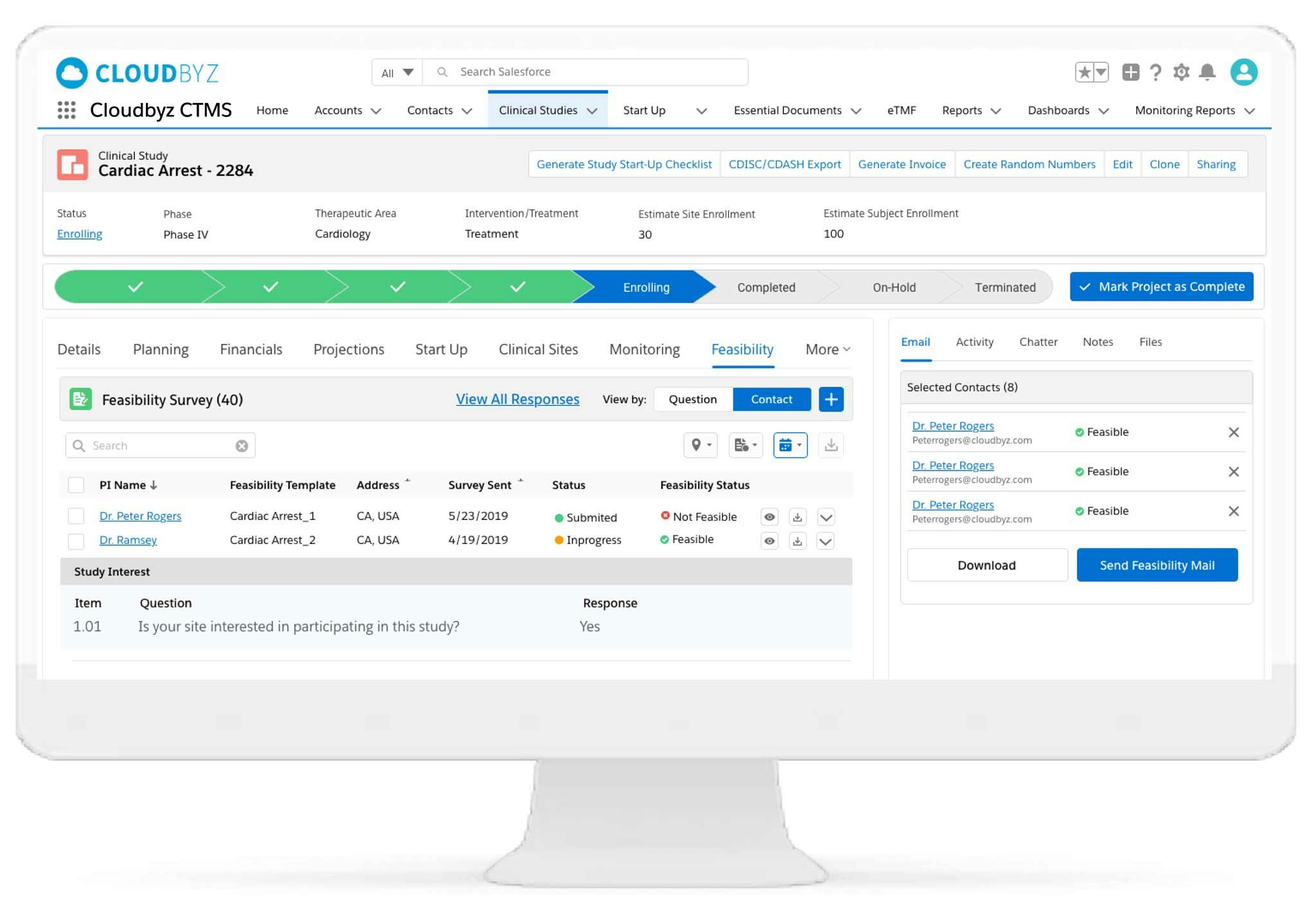Open Setup via the gear icon

1181,72
